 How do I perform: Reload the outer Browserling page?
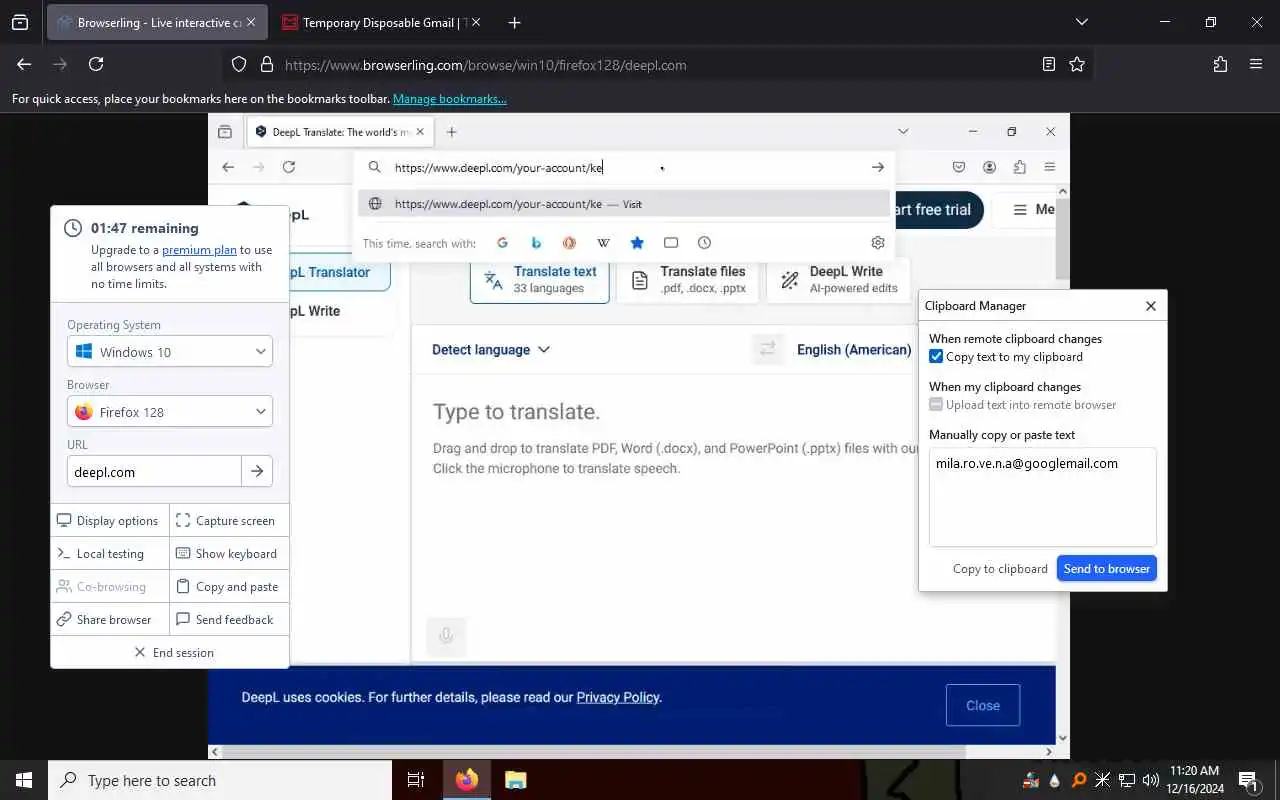pyautogui.click(x=96, y=64)
